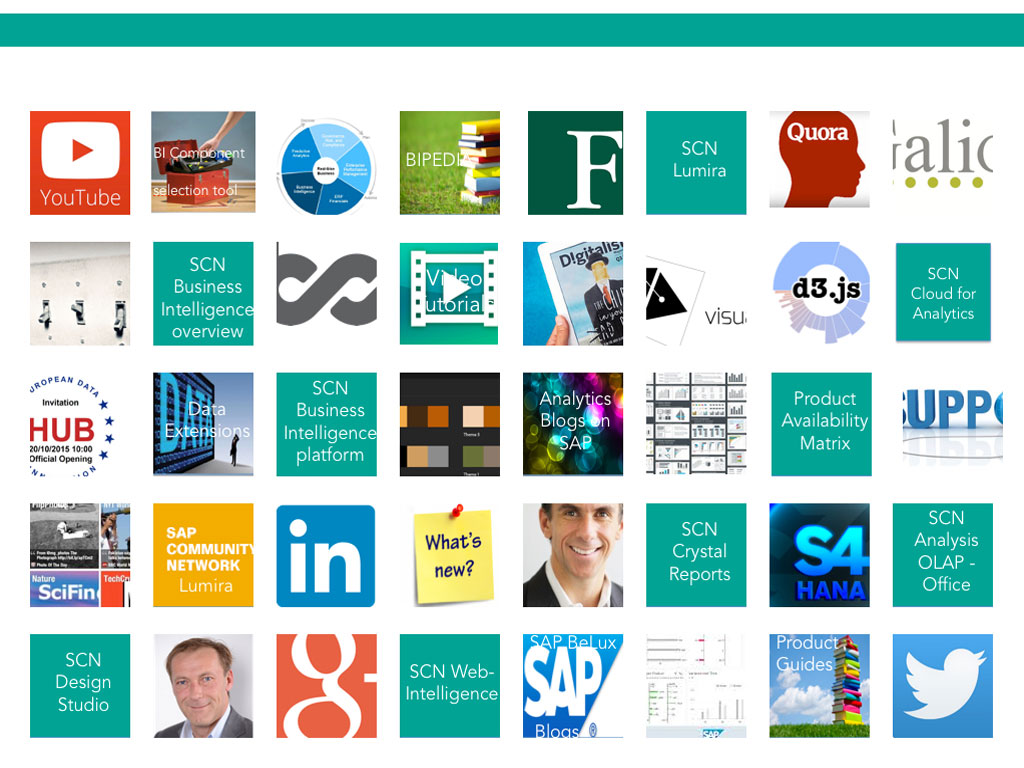Open SCN Business Intelligence overview tile
This screenshot has height=768, width=1024.
[x=203, y=293]
